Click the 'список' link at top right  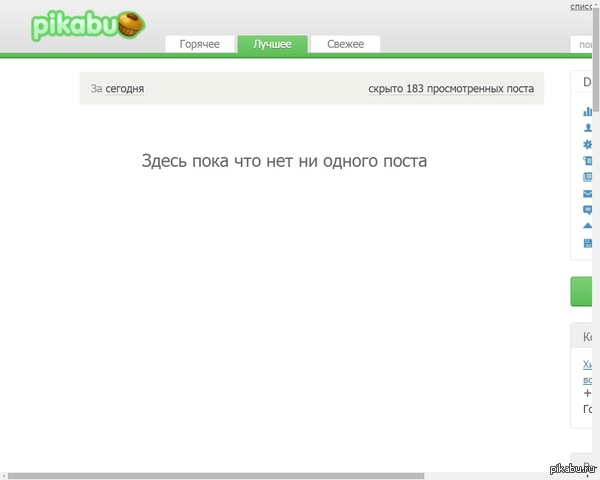pos(581,6)
